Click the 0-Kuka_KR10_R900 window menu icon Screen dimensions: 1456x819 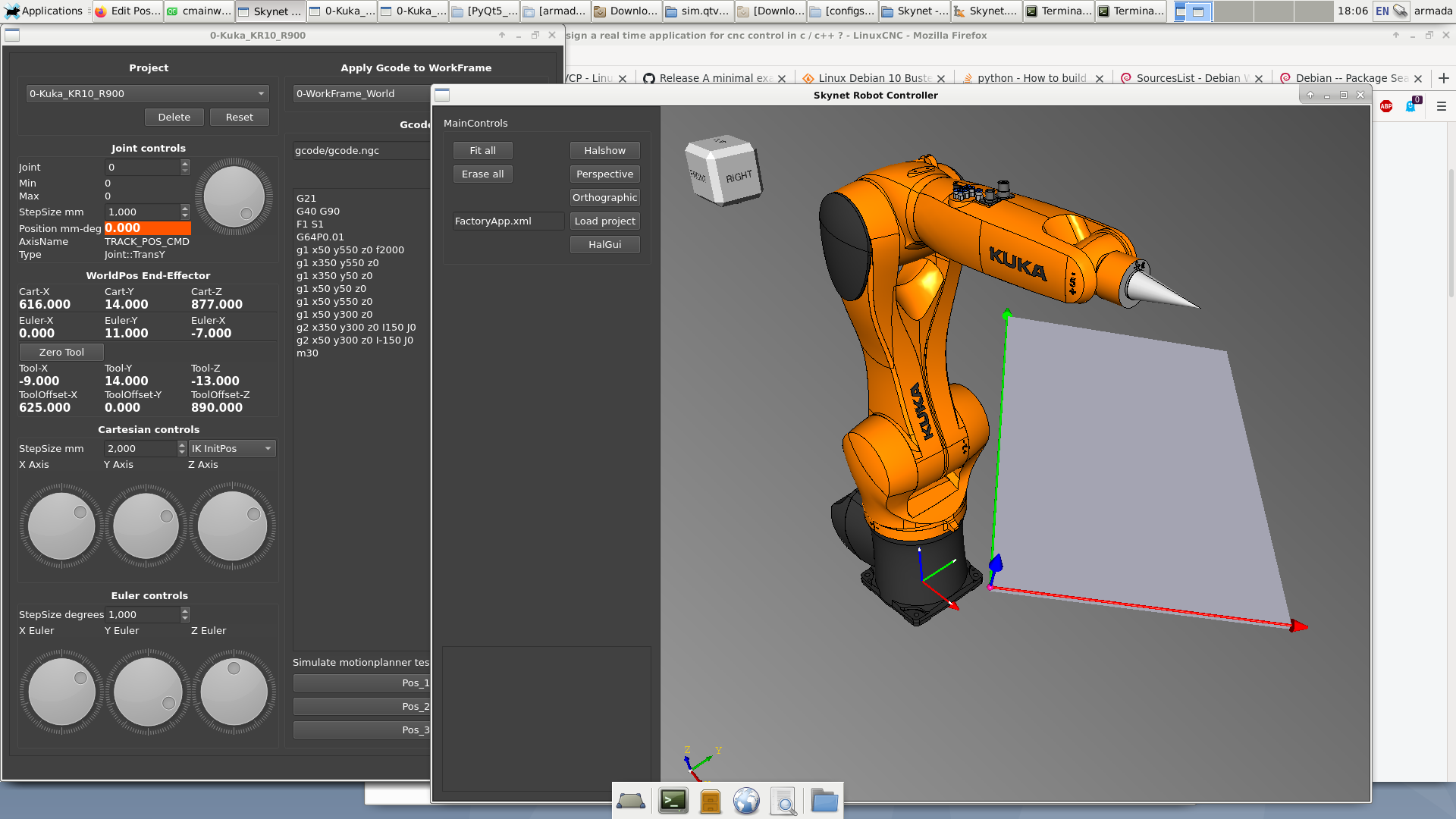[12, 35]
